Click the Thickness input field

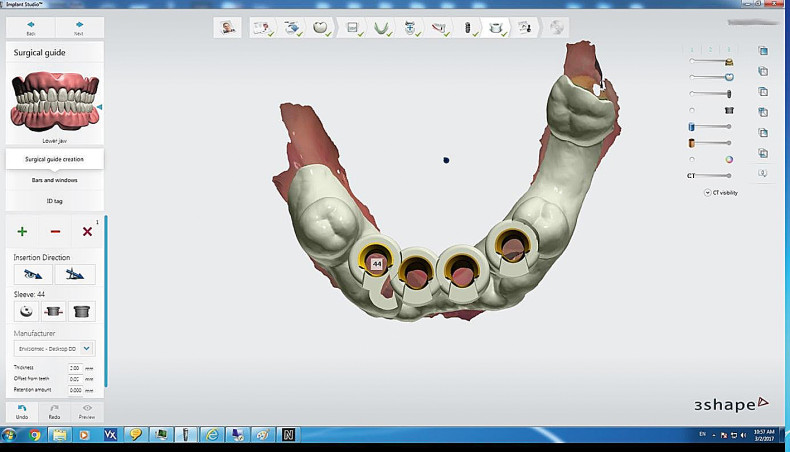(x=75, y=368)
